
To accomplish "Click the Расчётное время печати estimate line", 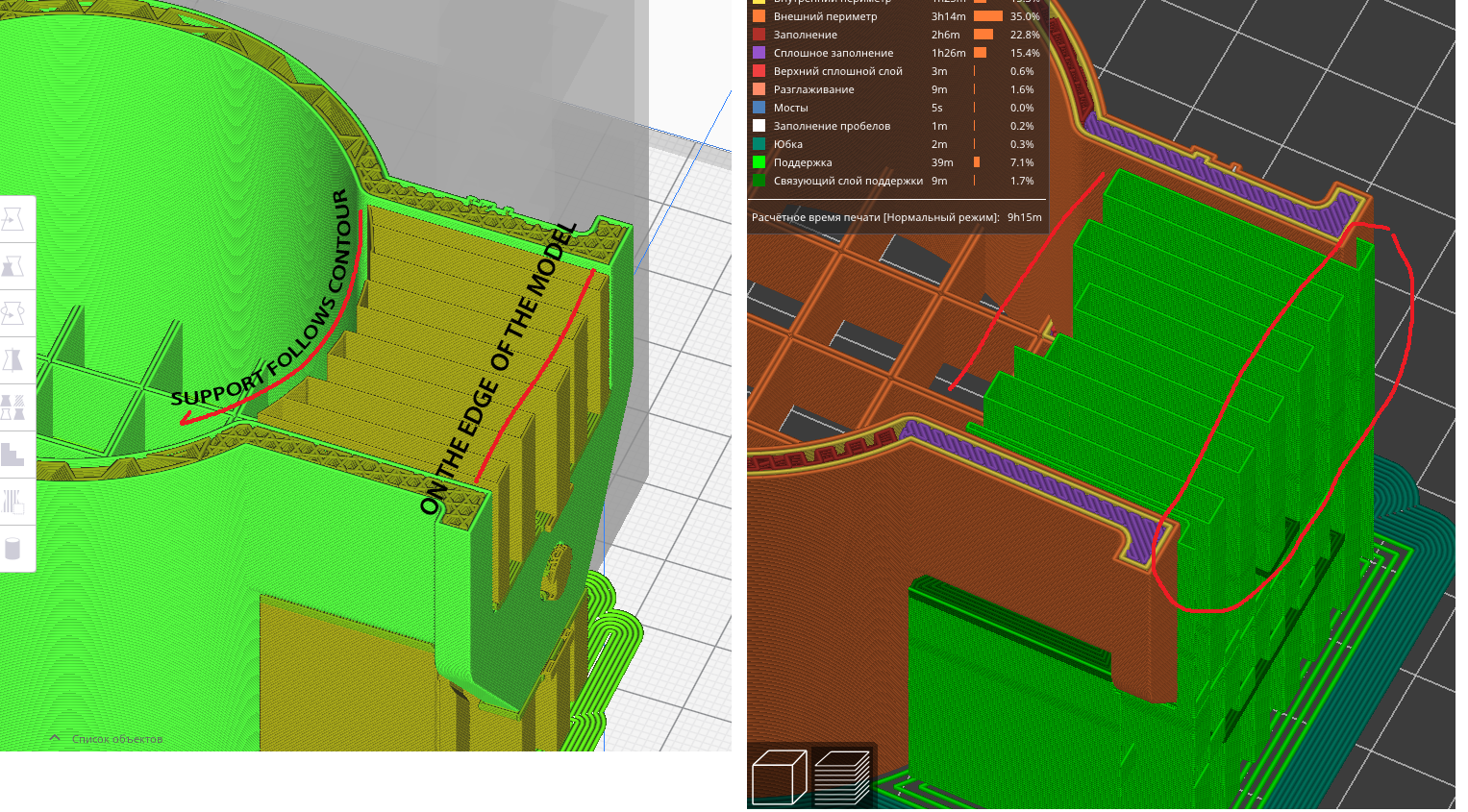I will (896, 217).
